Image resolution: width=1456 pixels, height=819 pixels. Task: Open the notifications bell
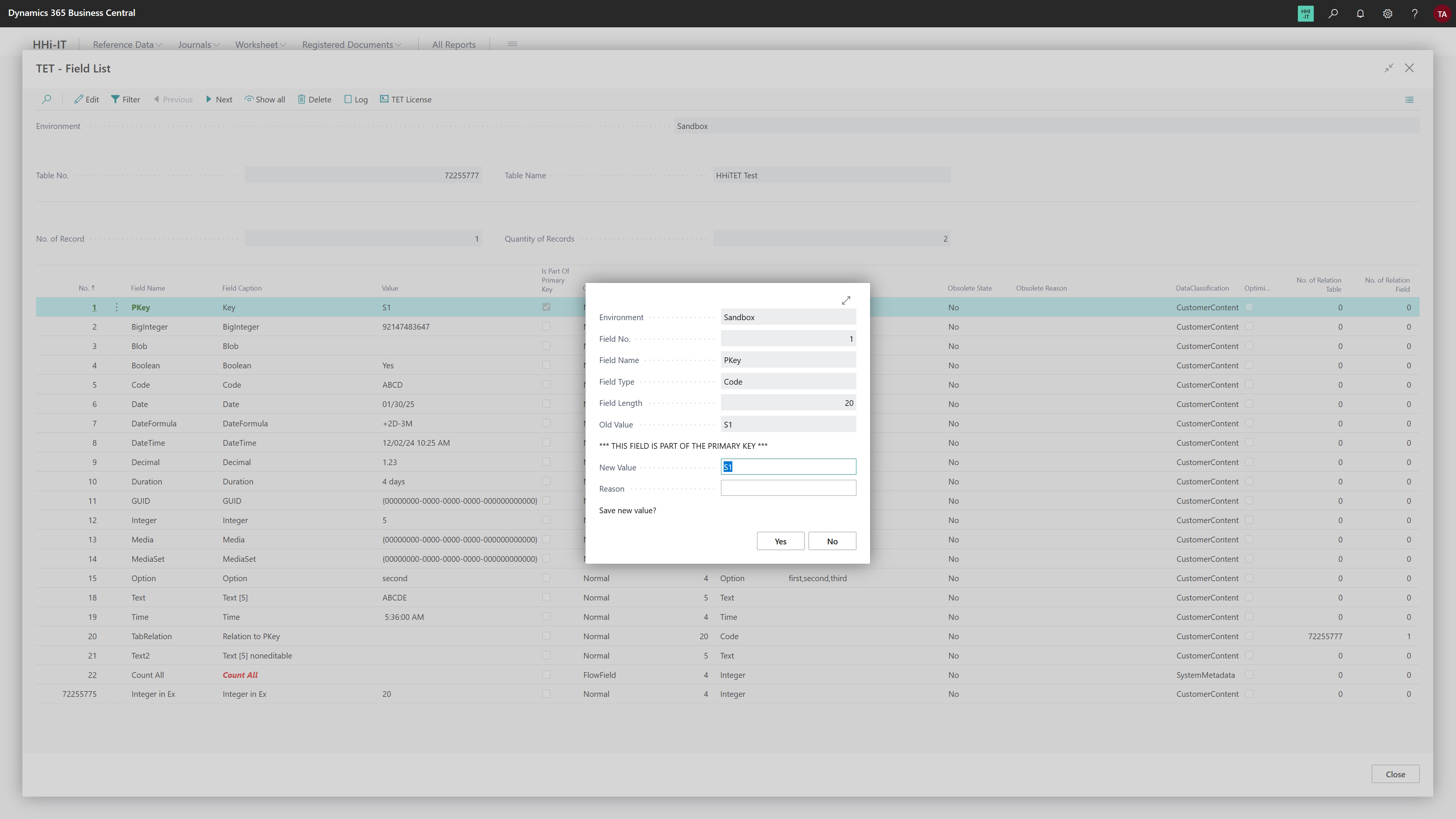point(1360,14)
